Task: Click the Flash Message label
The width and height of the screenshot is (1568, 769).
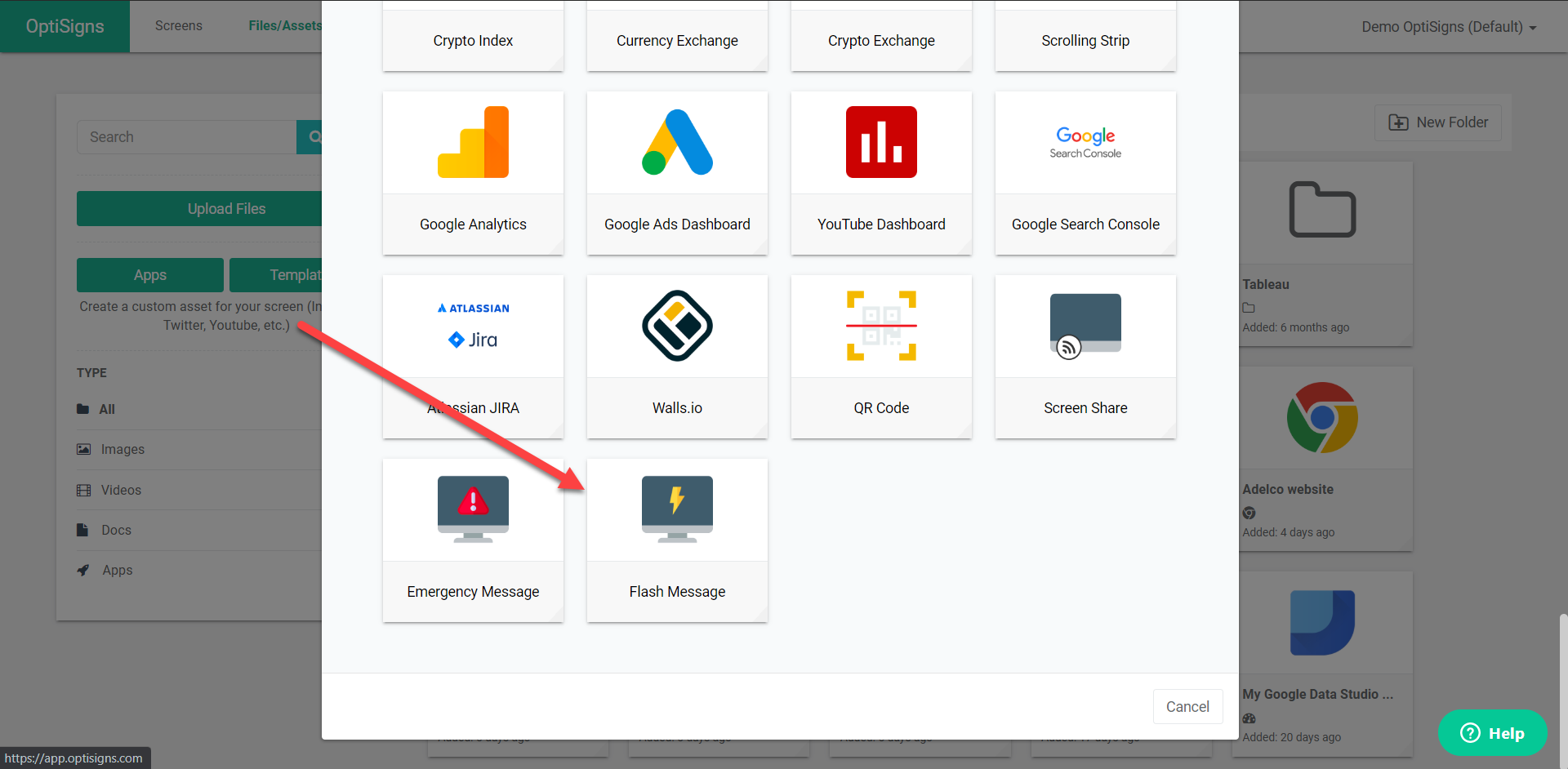Action: [677, 592]
